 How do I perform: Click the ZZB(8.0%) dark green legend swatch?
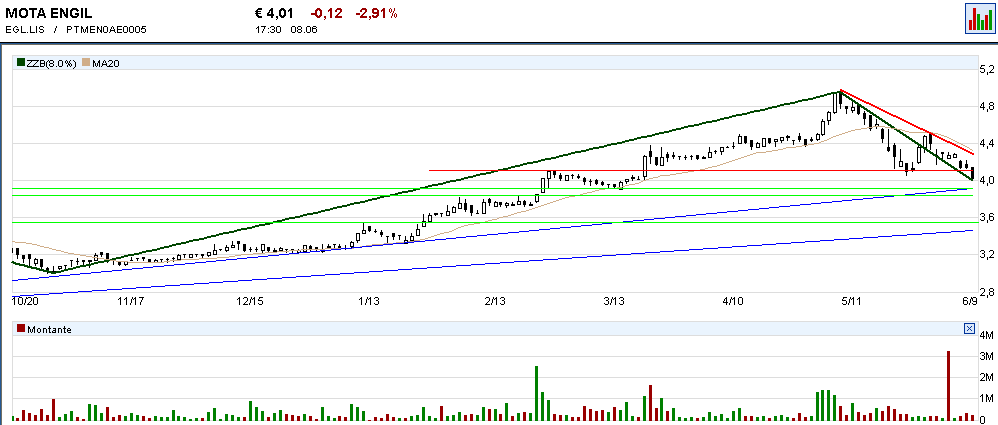(21, 63)
